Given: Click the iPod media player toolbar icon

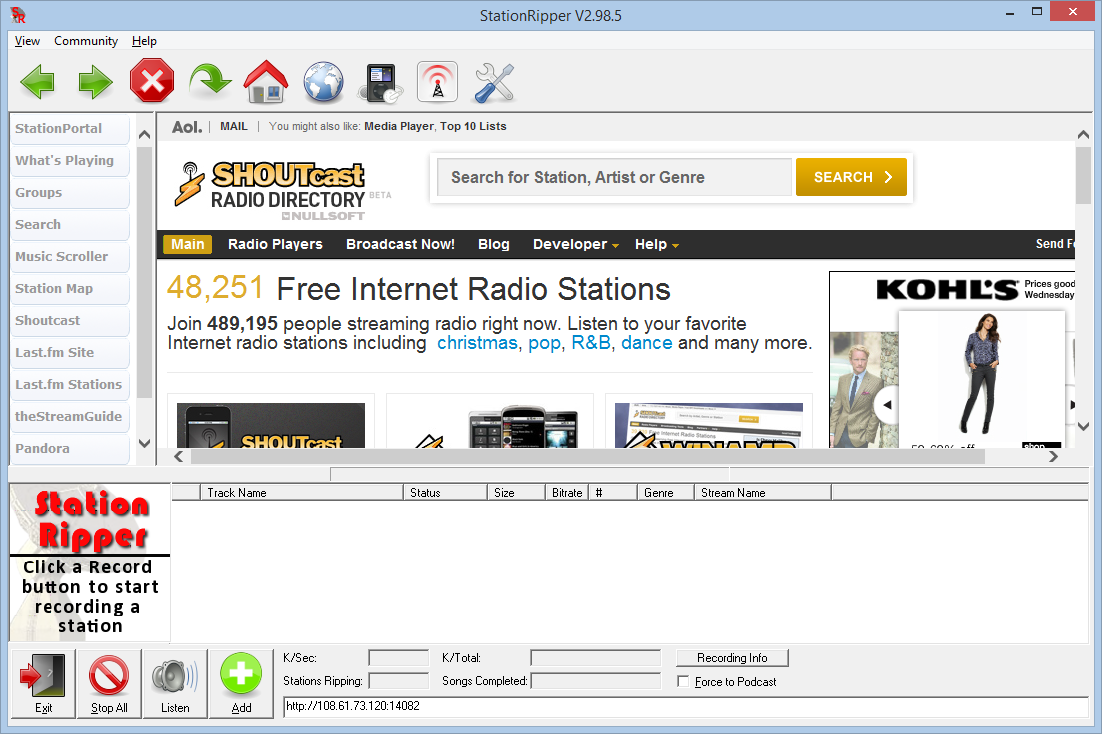Looking at the screenshot, I should pos(381,82).
